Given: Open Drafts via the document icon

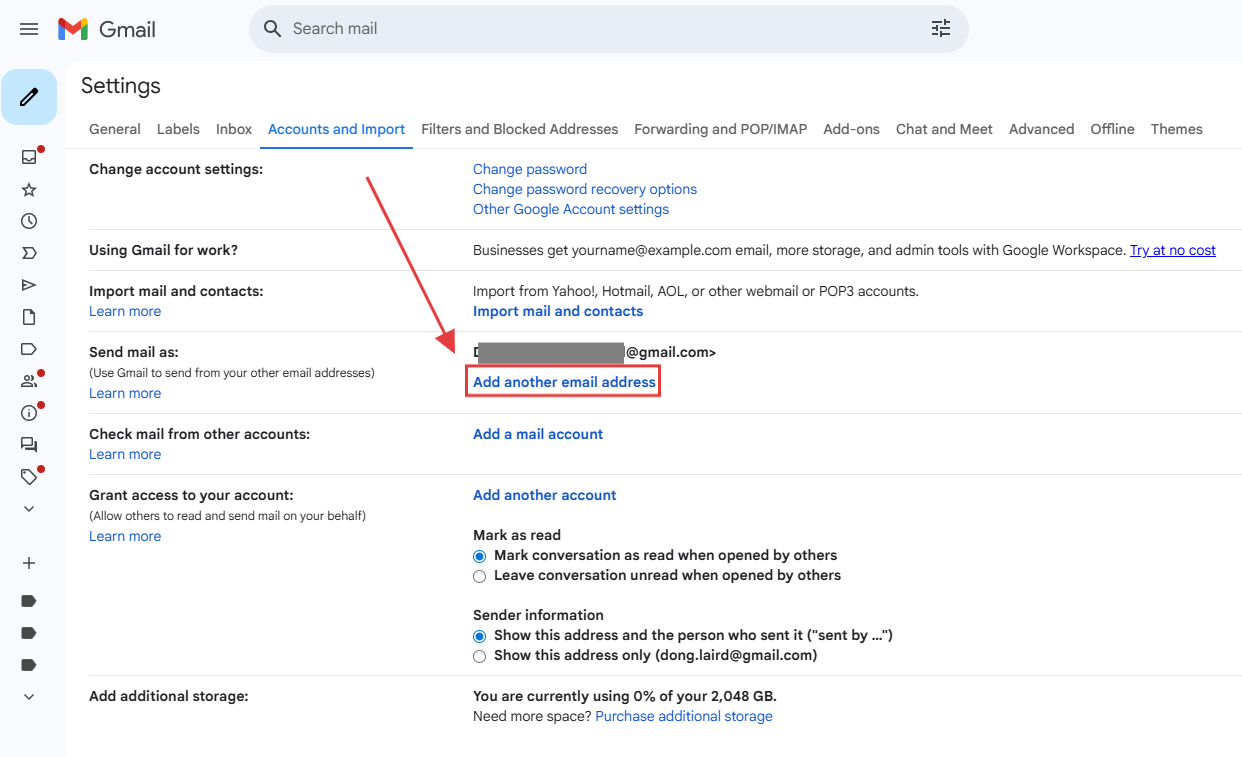Looking at the screenshot, I should click(x=29, y=317).
